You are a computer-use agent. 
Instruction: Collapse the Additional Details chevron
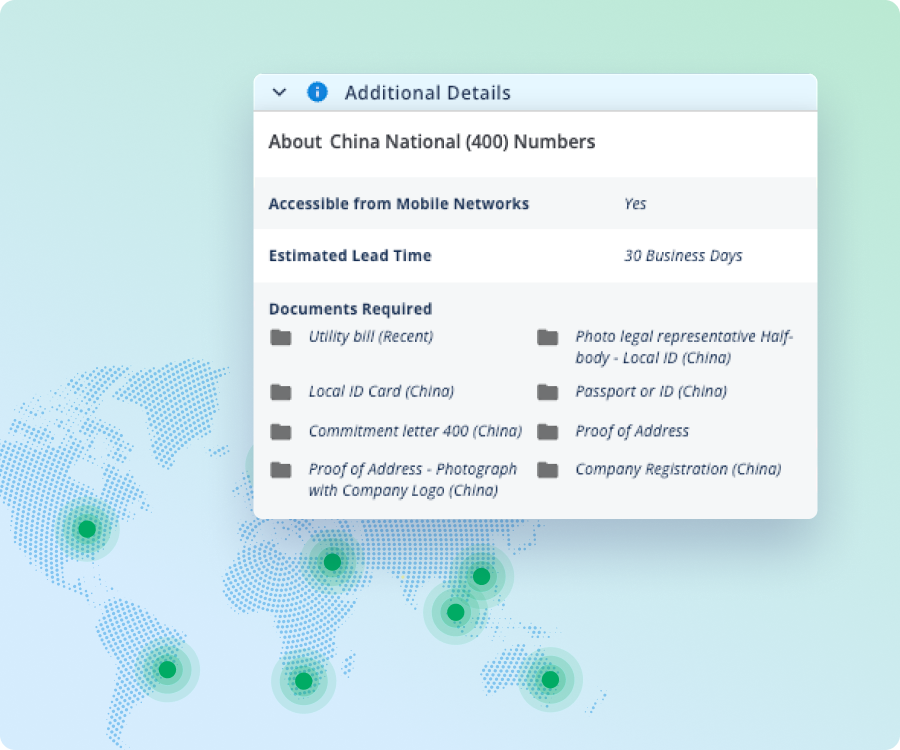pyautogui.click(x=280, y=93)
